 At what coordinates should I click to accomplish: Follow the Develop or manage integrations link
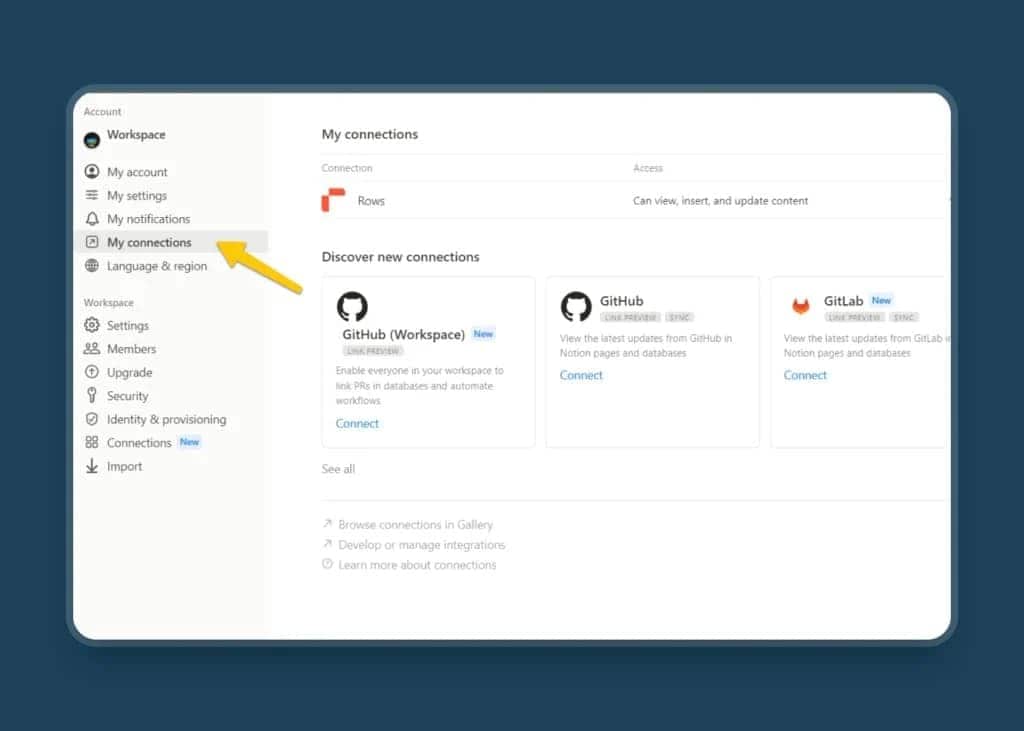pyautogui.click(x=421, y=545)
